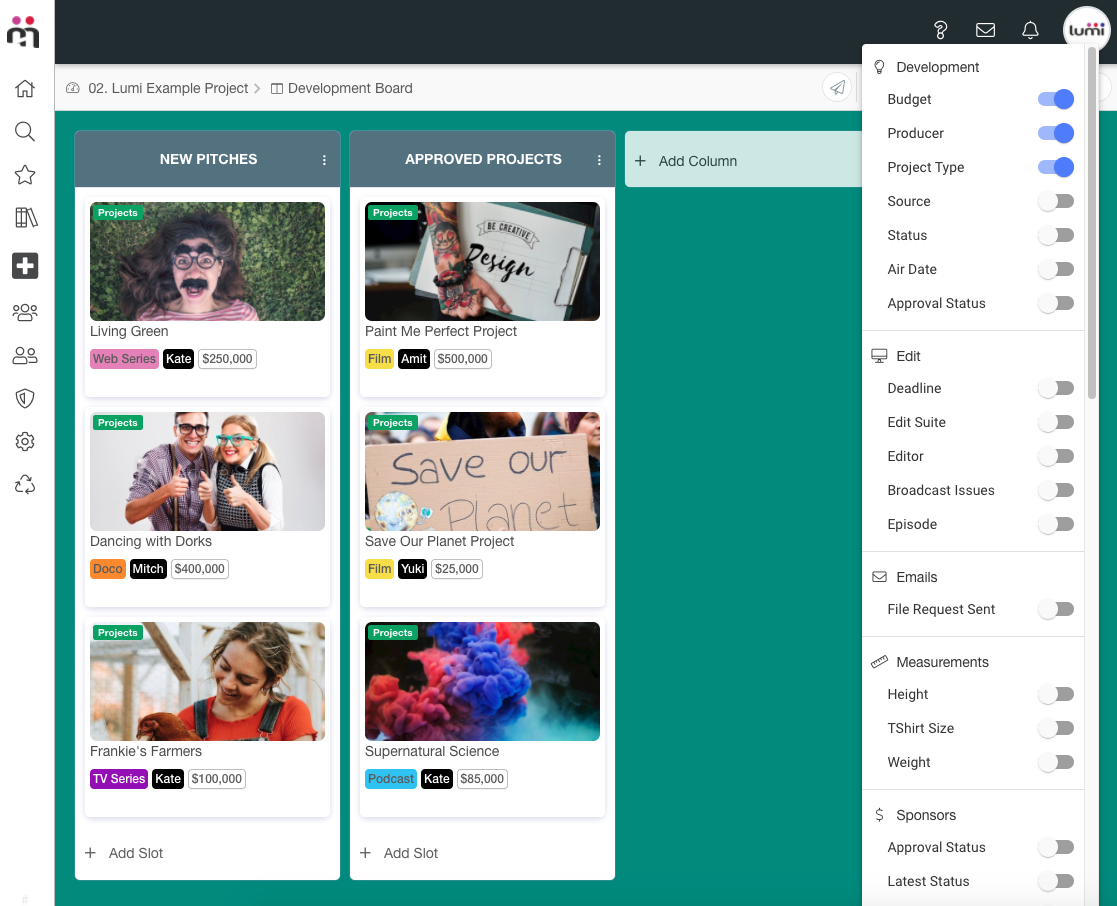Go to 02. Lumi Example Project breadcrumb
The width and height of the screenshot is (1117, 906).
[x=167, y=88]
